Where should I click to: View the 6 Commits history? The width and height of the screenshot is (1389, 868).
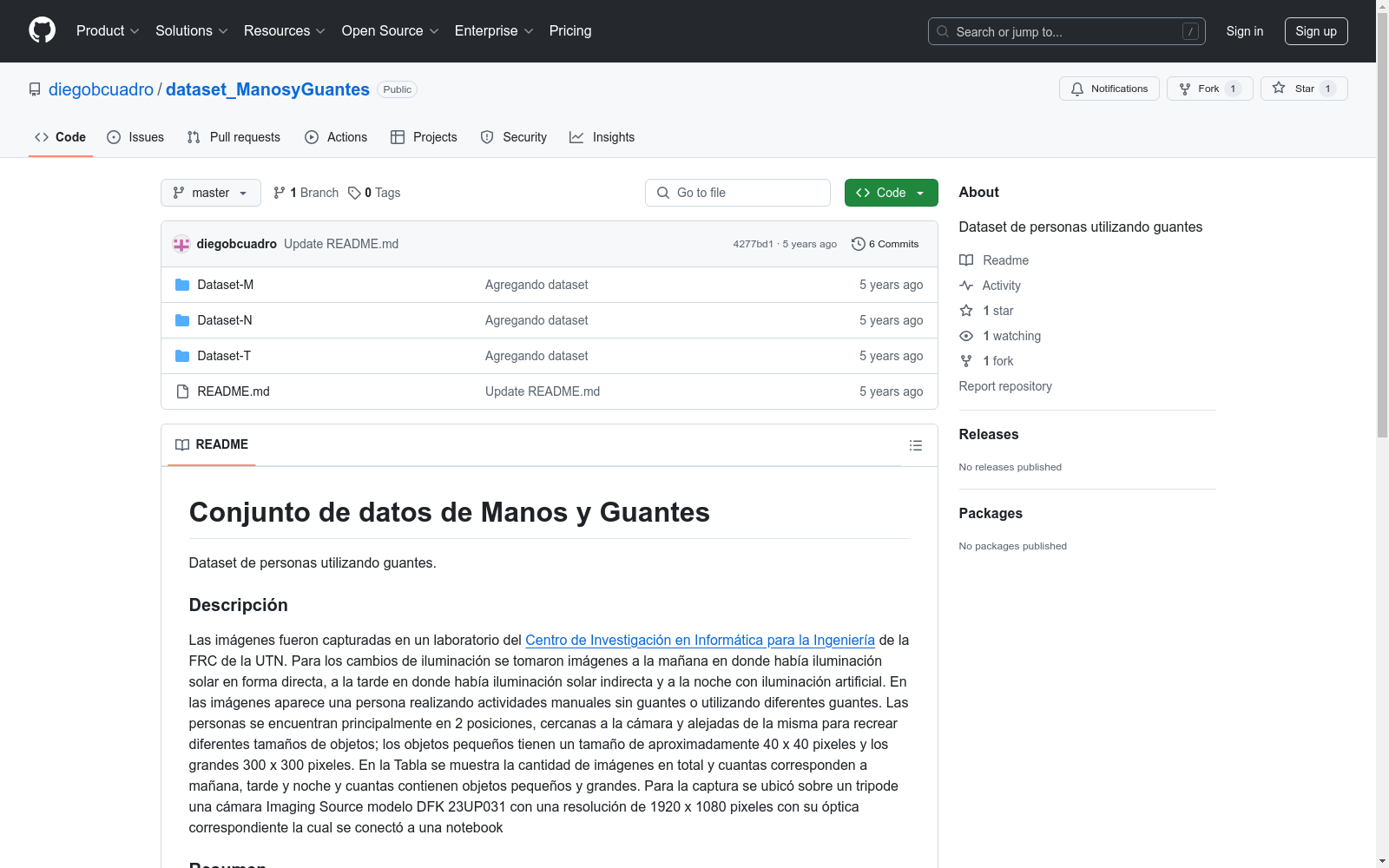885,244
